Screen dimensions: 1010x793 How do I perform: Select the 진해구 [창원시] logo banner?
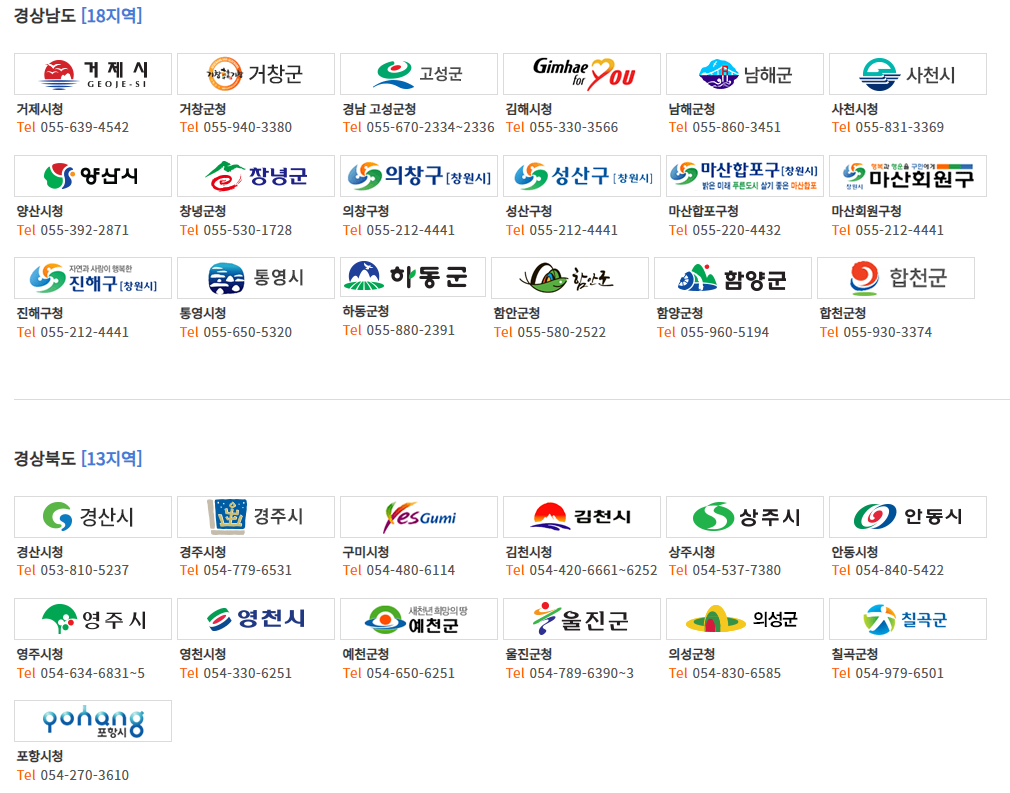click(93, 278)
